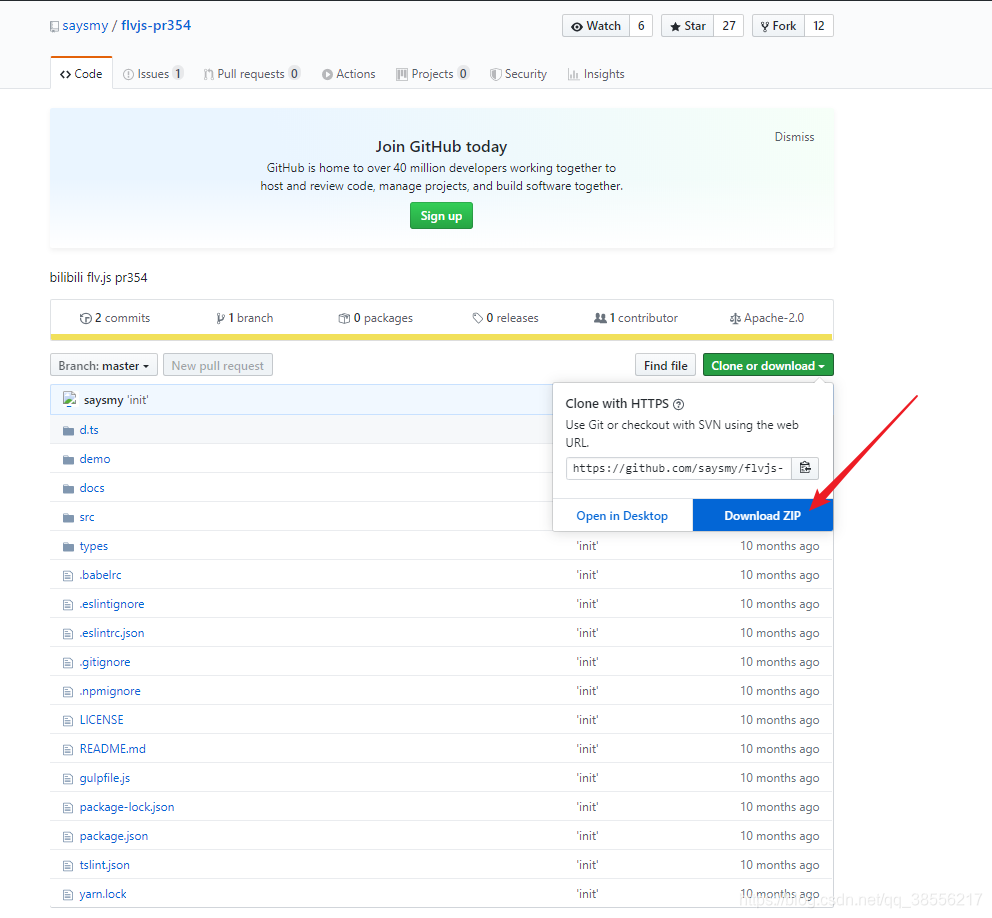Click the file icon beside LICENSE

[68, 721]
